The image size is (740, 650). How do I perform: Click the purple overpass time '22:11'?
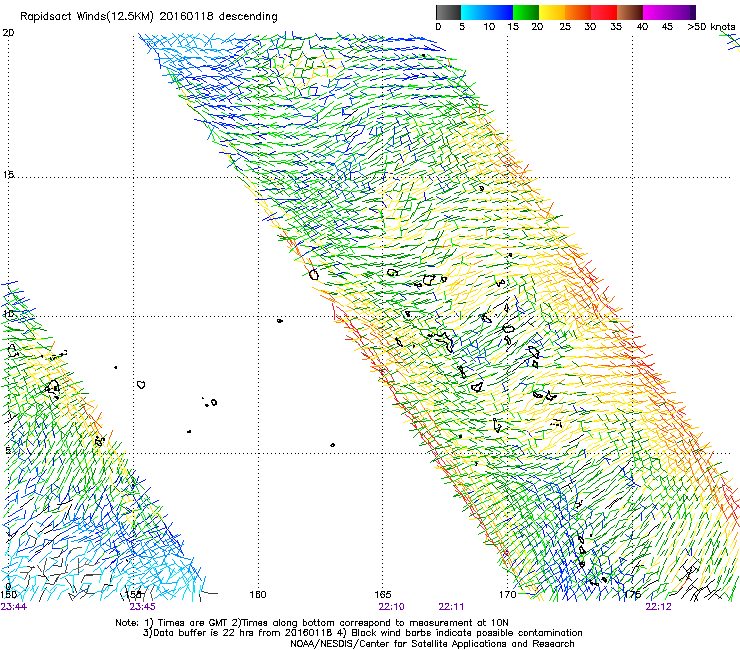point(451,607)
